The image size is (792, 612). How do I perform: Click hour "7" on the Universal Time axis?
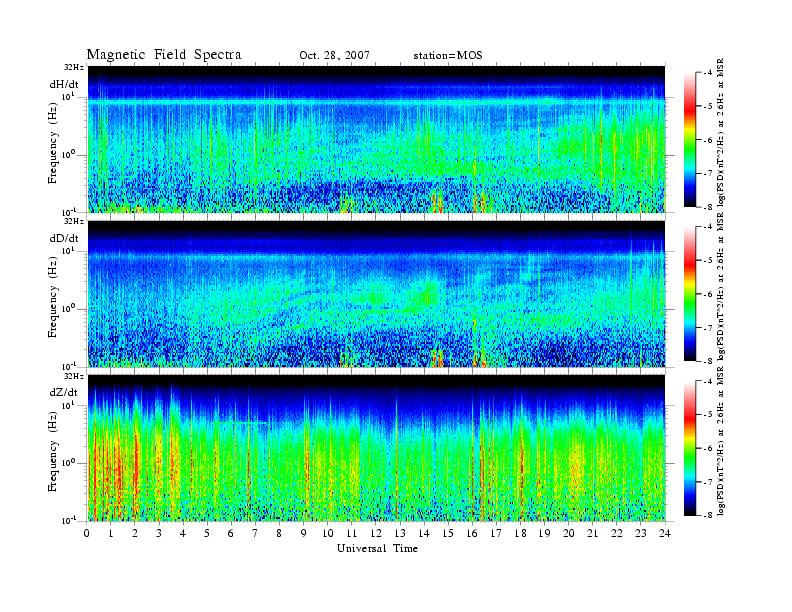255,533
